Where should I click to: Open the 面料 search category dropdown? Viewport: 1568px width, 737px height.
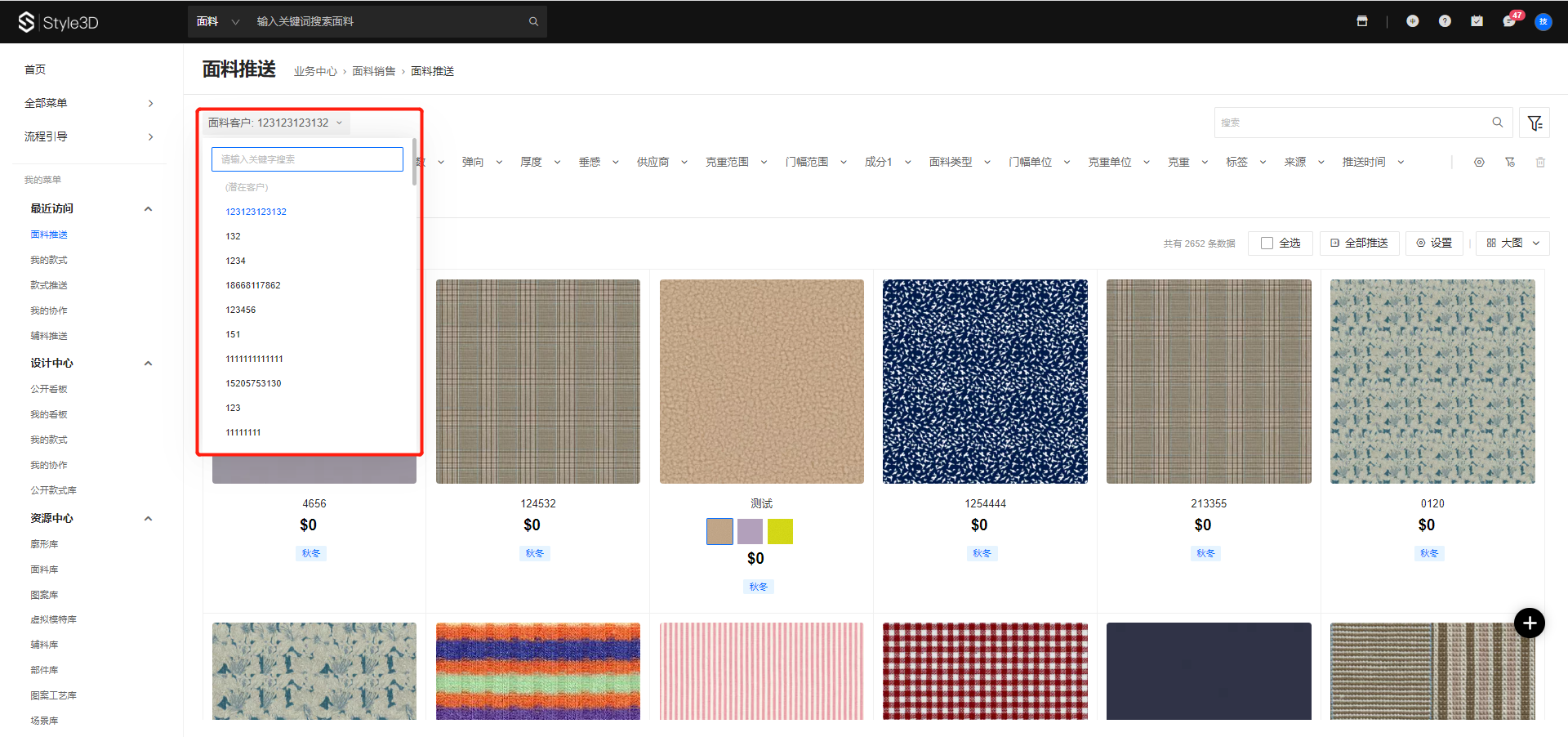click(x=217, y=21)
